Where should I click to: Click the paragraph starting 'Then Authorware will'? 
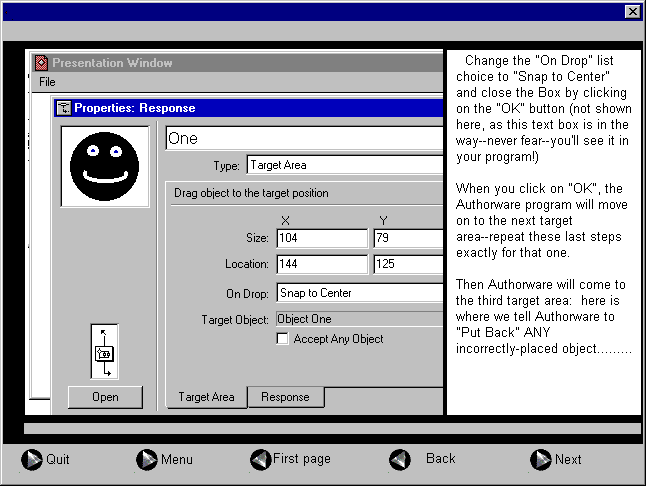click(x=543, y=316)
